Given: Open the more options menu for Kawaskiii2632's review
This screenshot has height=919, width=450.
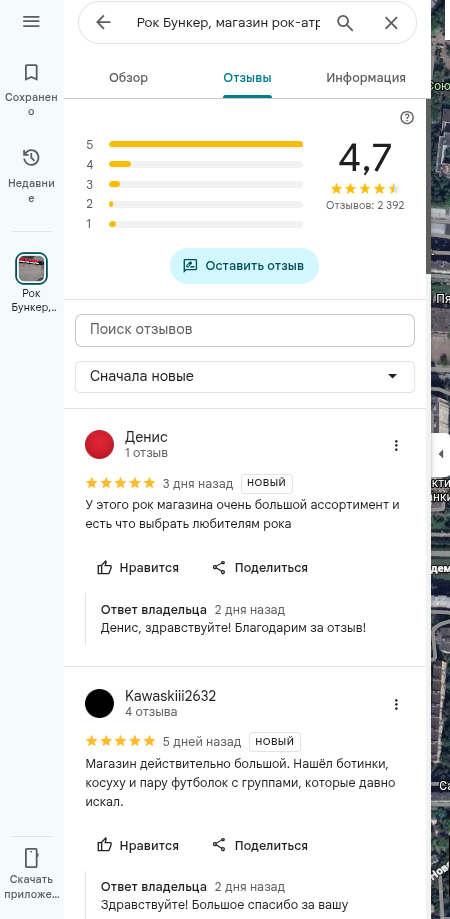Looking at the screenshot, I should [x=396, y=704].
